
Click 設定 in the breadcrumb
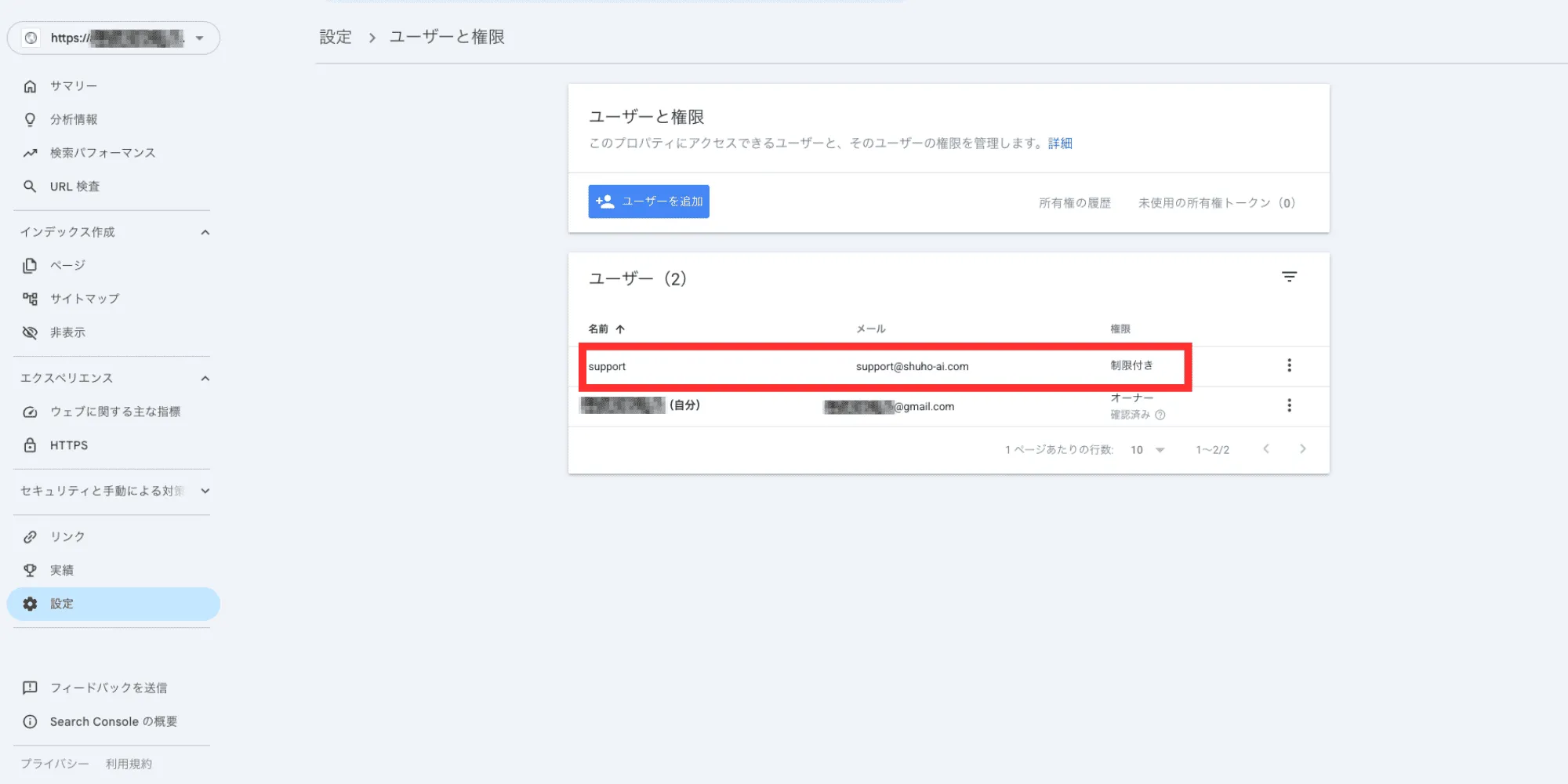(x=336, y=37)
